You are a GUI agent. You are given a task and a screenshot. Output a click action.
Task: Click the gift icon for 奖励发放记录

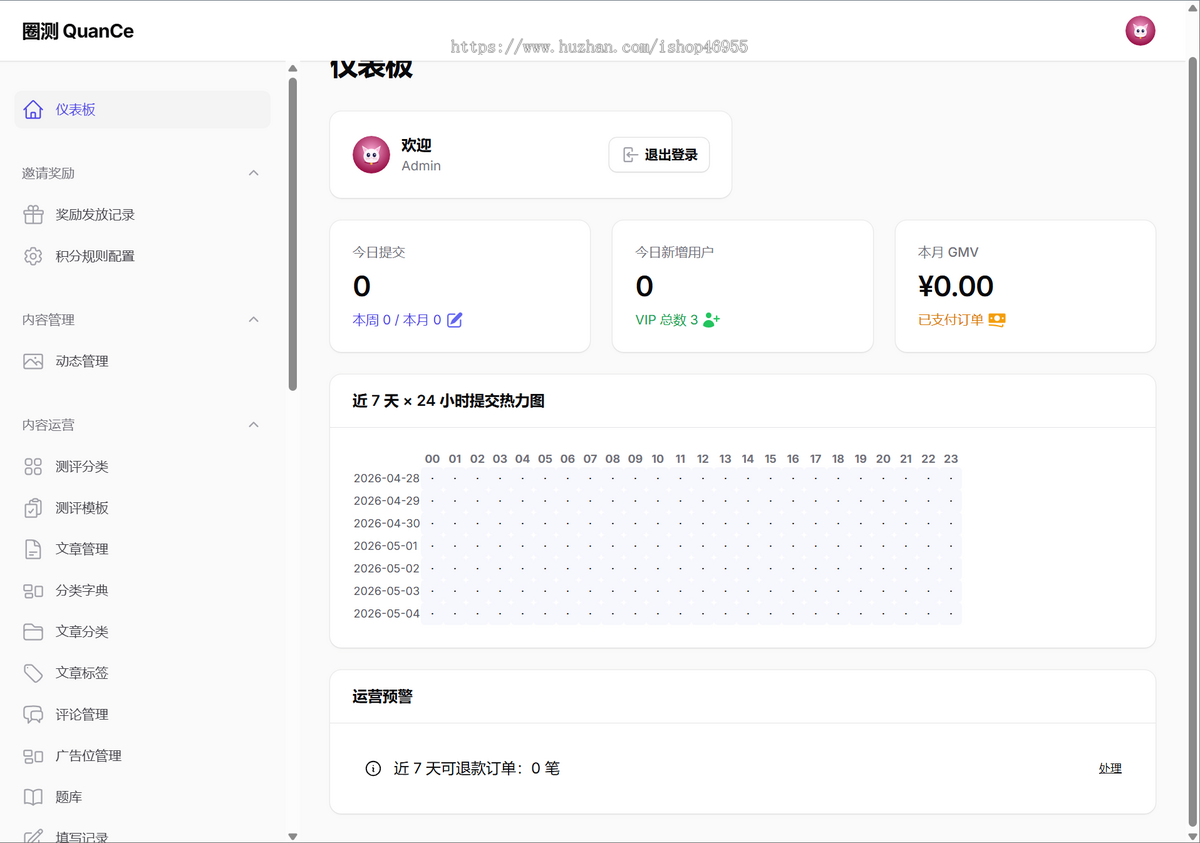point(33,215)
